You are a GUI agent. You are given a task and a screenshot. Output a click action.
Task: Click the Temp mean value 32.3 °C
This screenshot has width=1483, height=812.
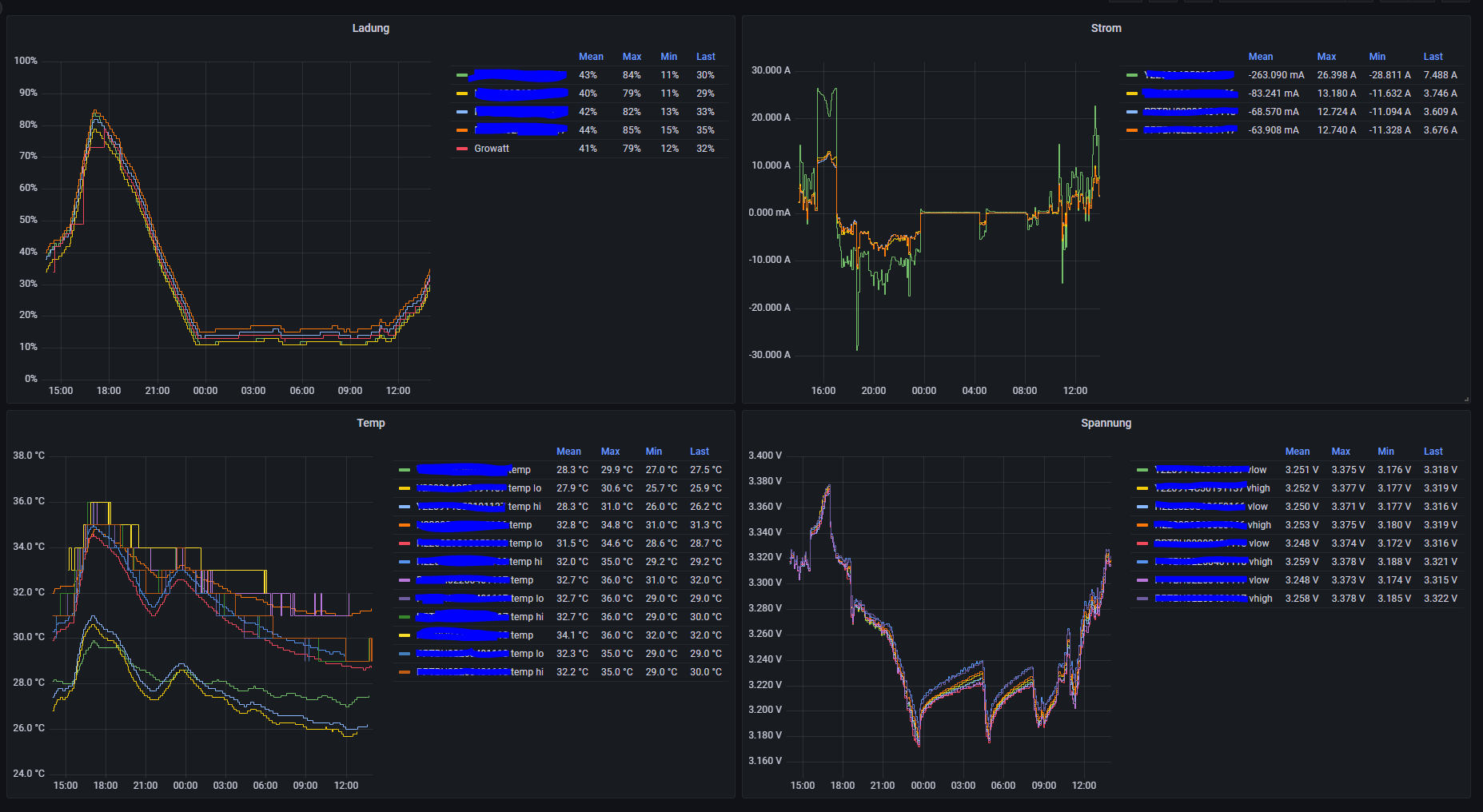pos(572,654)
